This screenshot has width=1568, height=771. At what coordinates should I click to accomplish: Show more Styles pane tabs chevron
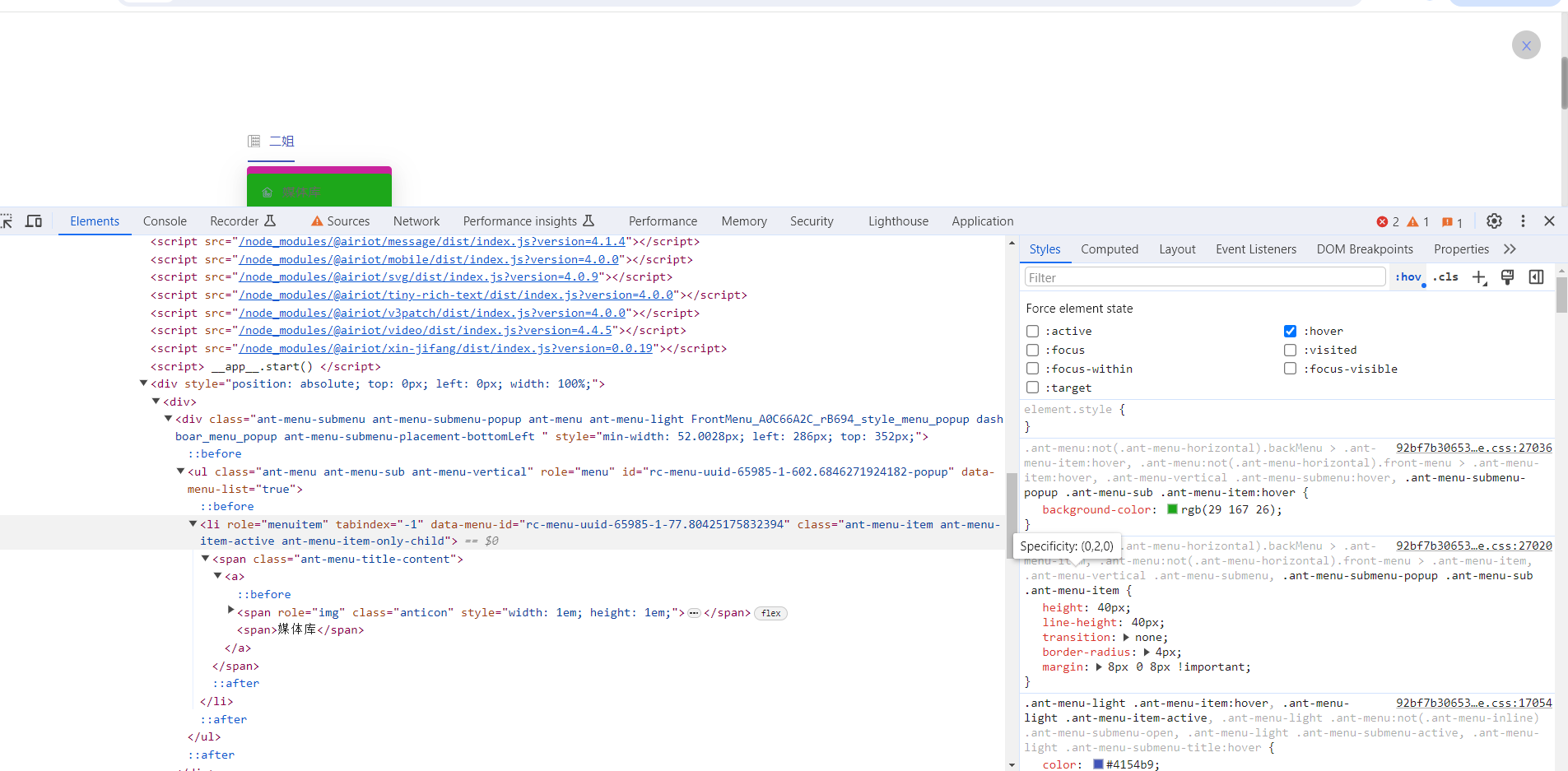pos(1510,249)
